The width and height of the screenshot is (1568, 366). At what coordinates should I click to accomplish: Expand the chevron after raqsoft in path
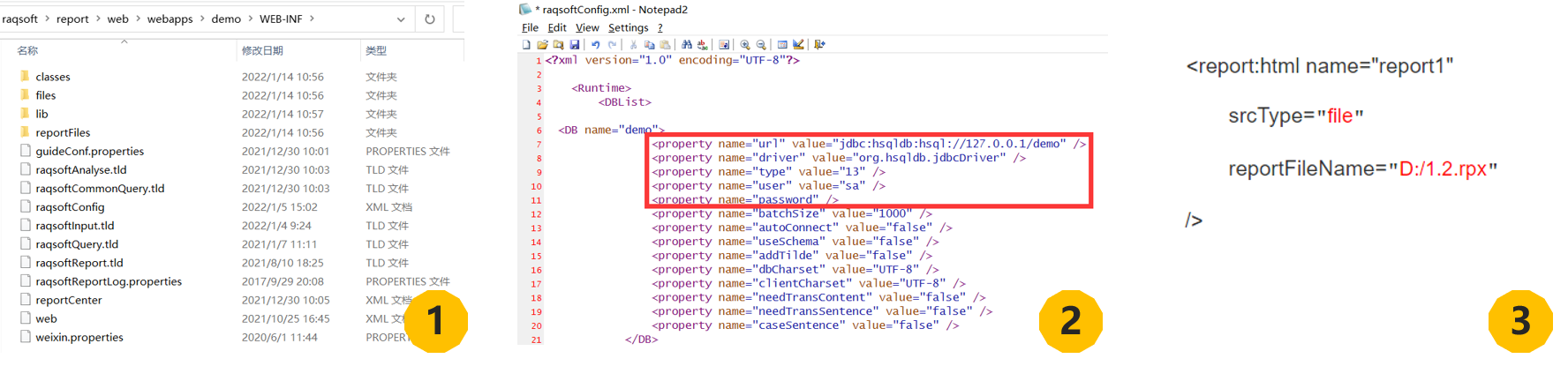click(48, 19)
